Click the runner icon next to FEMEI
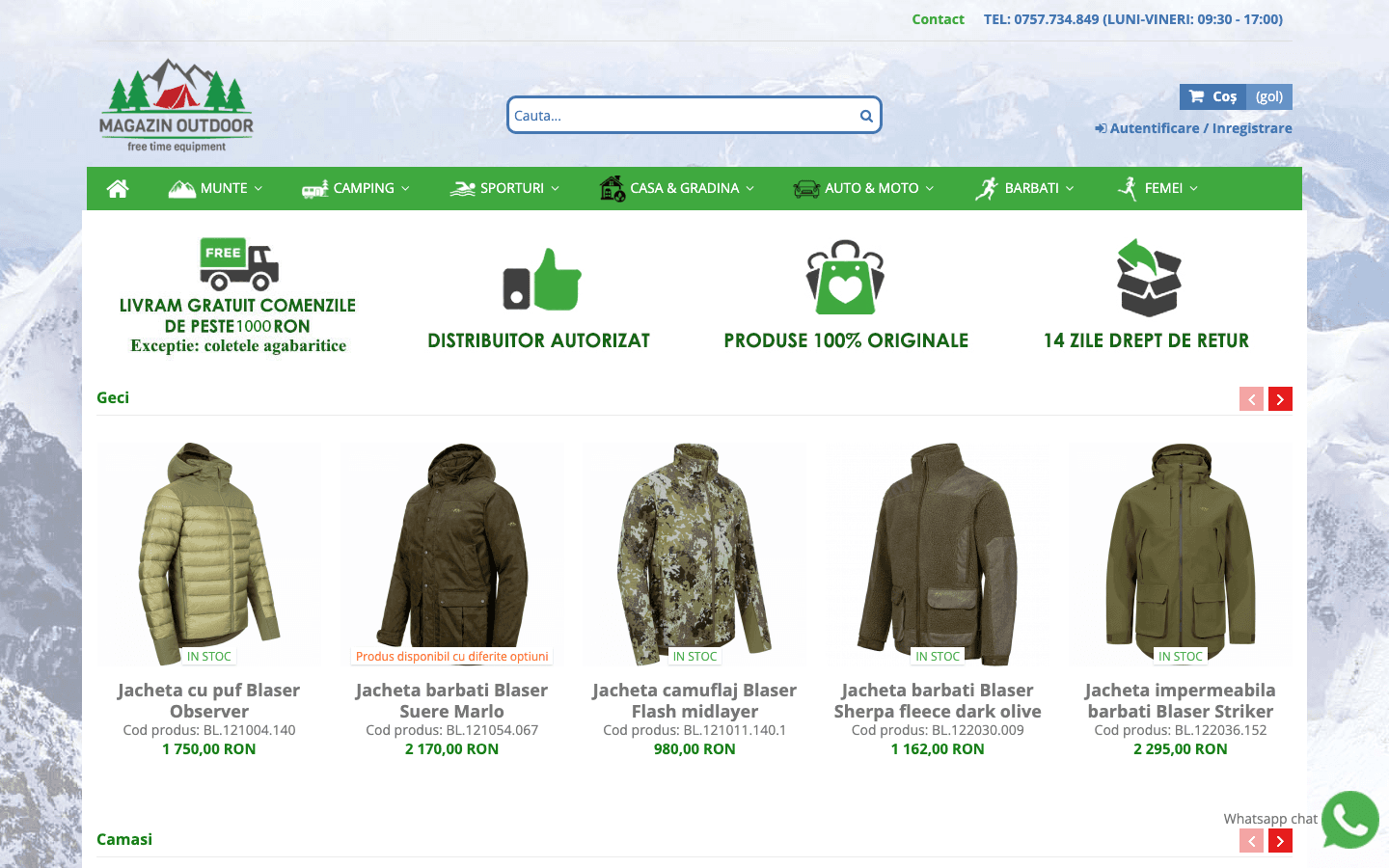The image size is (1389, 868). [1127, 189]
